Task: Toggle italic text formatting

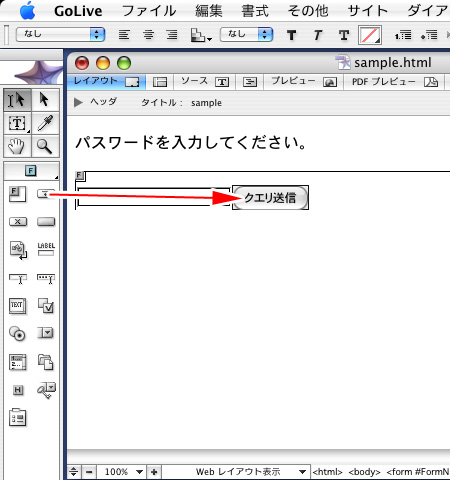Action: (318, 35)
